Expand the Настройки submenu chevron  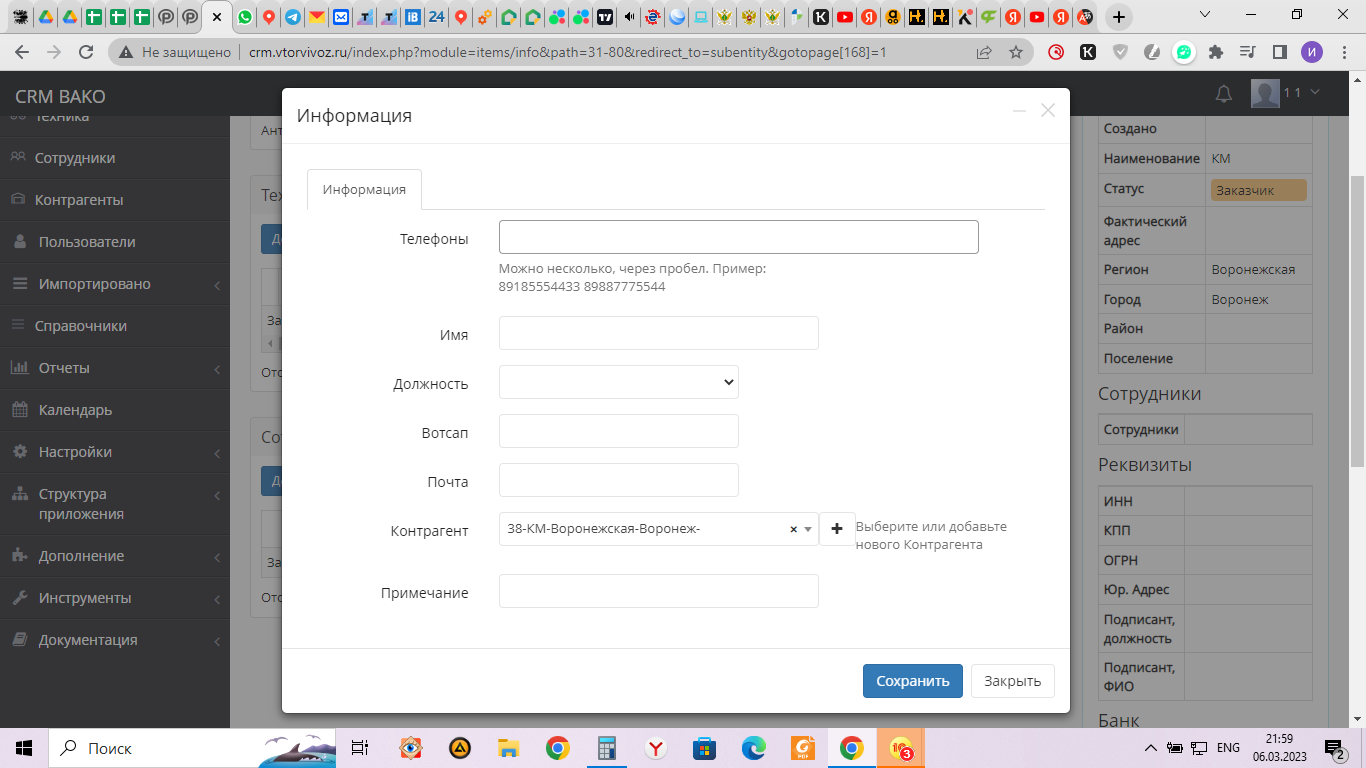[217, 453]
